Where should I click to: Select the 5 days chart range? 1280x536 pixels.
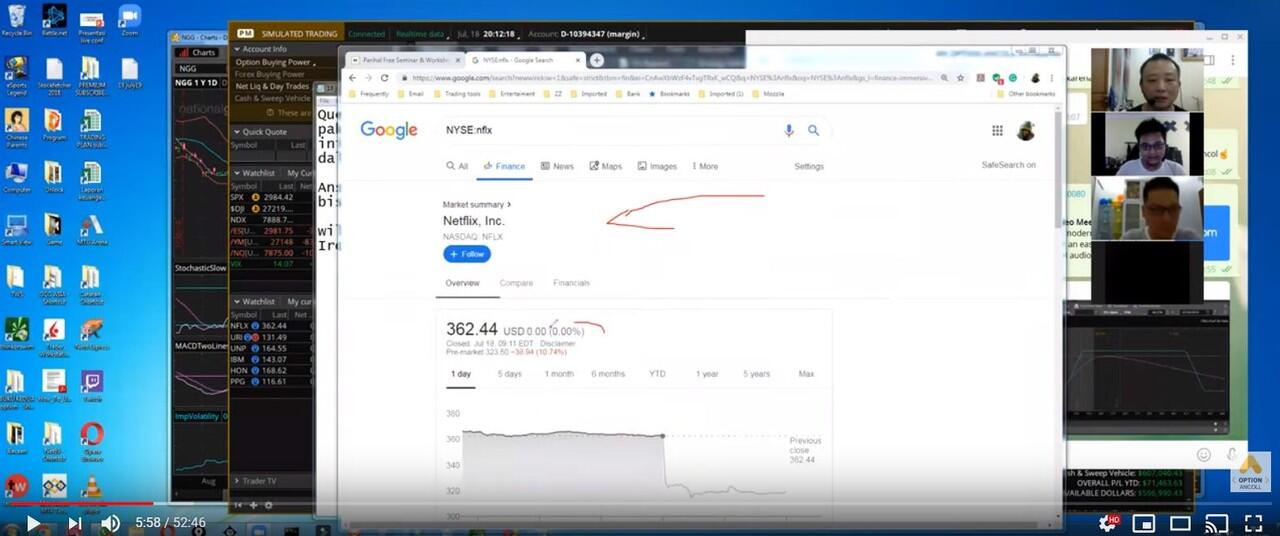[510, 374]
